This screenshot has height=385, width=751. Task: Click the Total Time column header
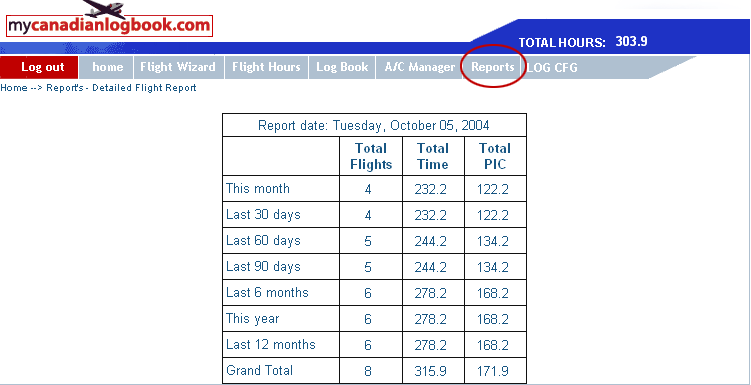(433, 156)
